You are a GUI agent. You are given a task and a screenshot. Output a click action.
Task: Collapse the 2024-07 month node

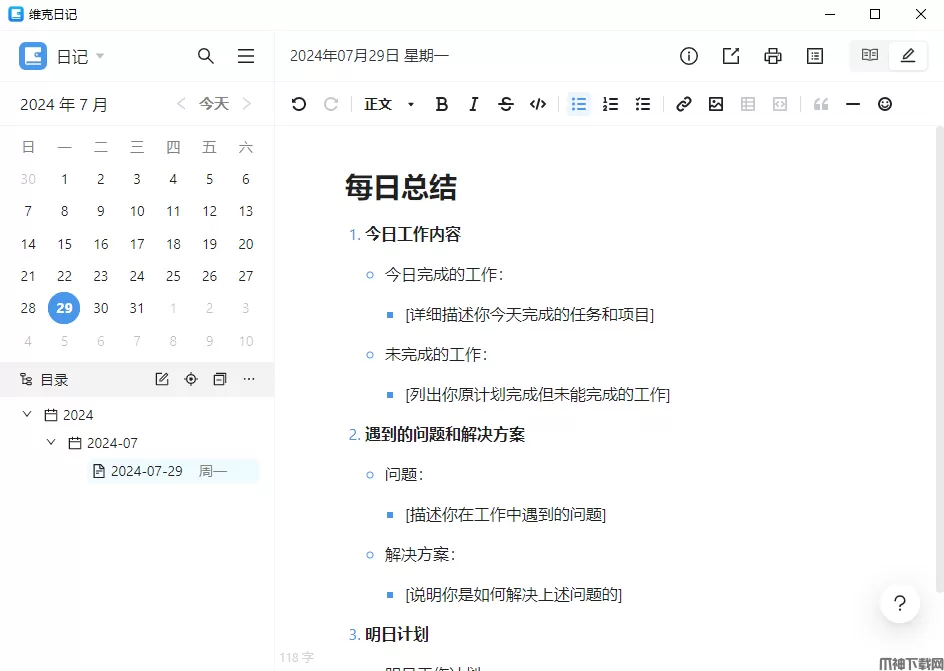coord(51,443)
